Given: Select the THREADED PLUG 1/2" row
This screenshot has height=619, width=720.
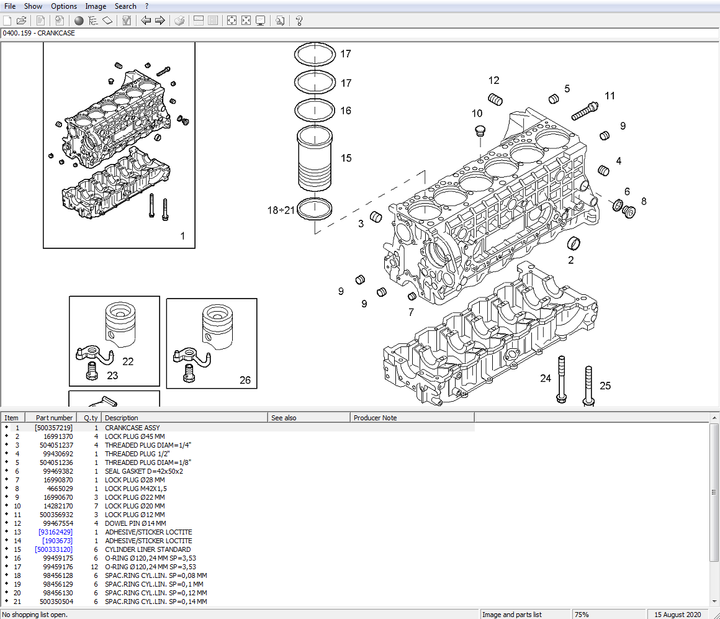Looking at the screenshot, I should [x=238, y=454].
